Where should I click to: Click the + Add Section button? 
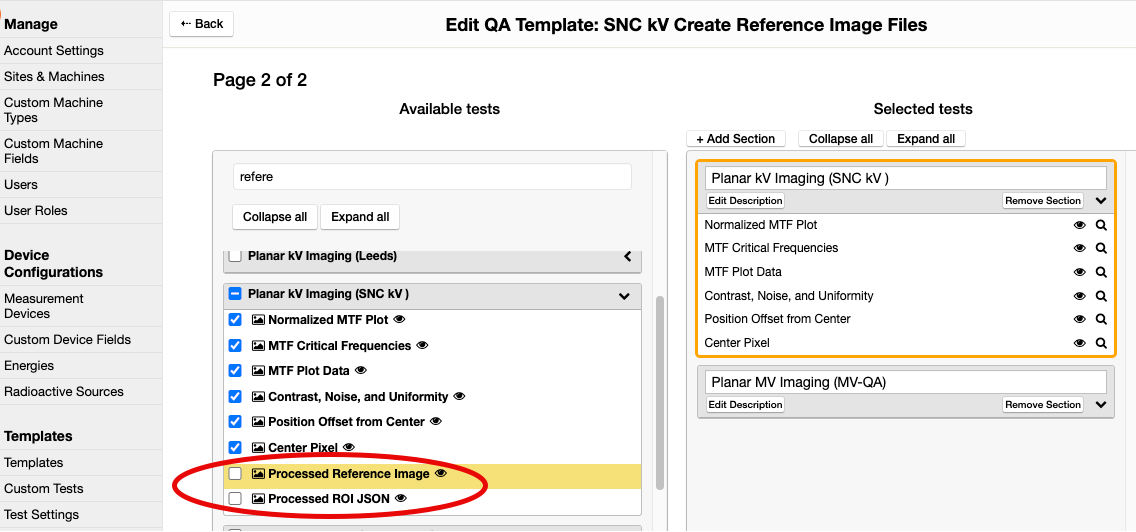point(736,139)
